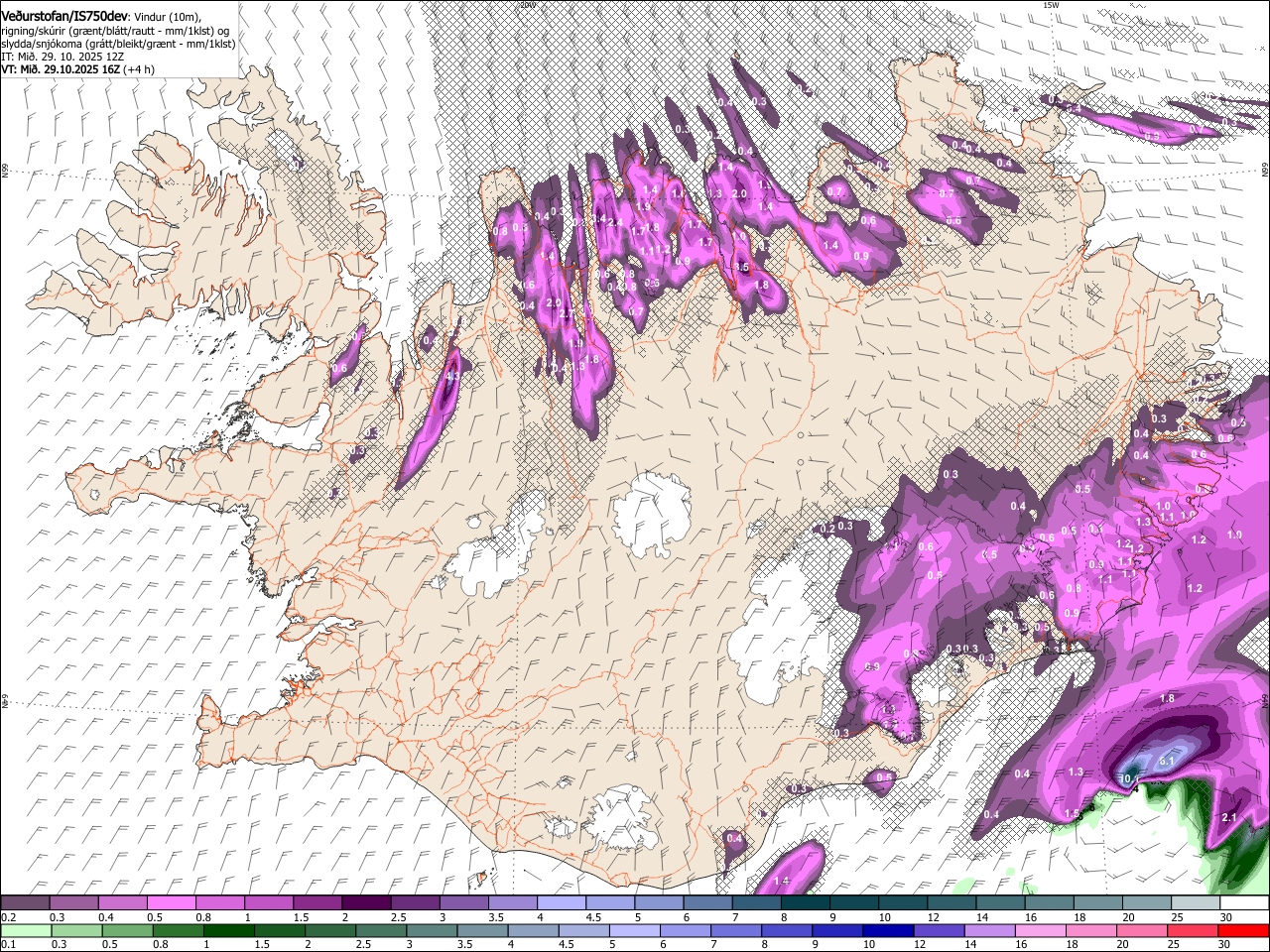Click the 6.1 precipitation value offshore
Screen dimensions: 1270x952
pos(1167,761)
